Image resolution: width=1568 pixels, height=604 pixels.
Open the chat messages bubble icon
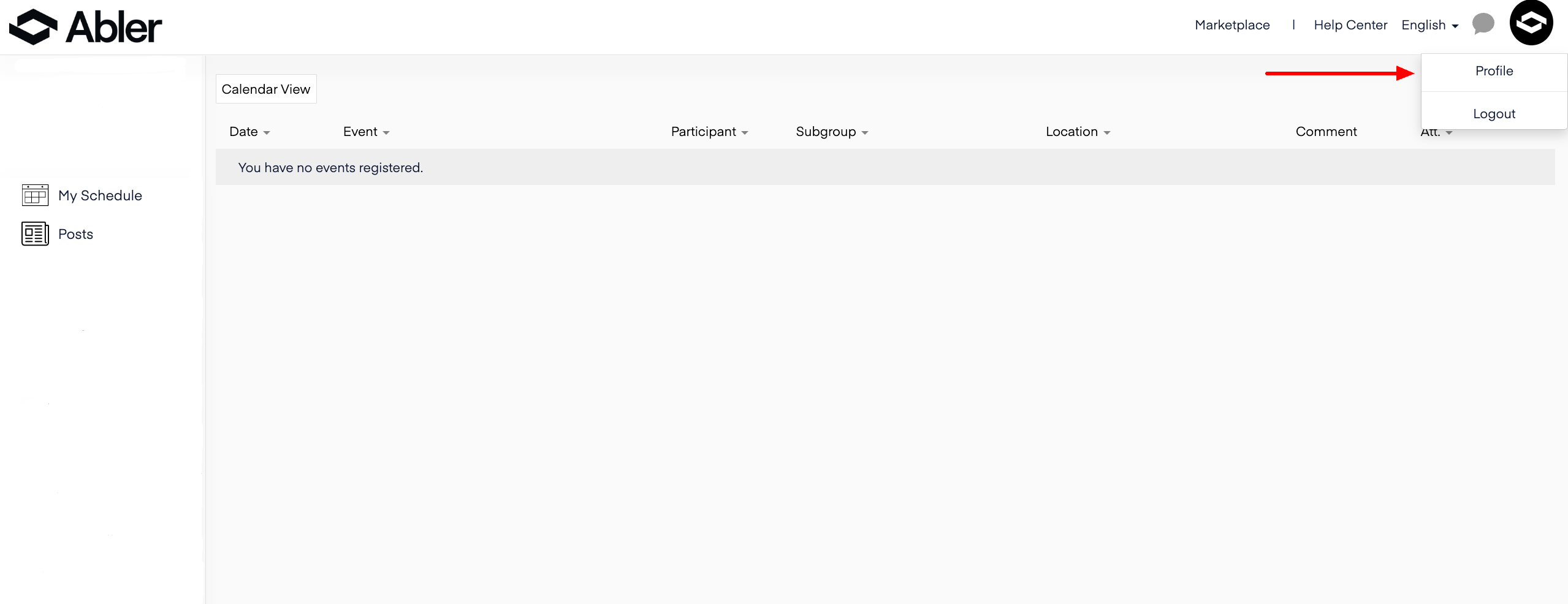click(x=1483, y=25)
